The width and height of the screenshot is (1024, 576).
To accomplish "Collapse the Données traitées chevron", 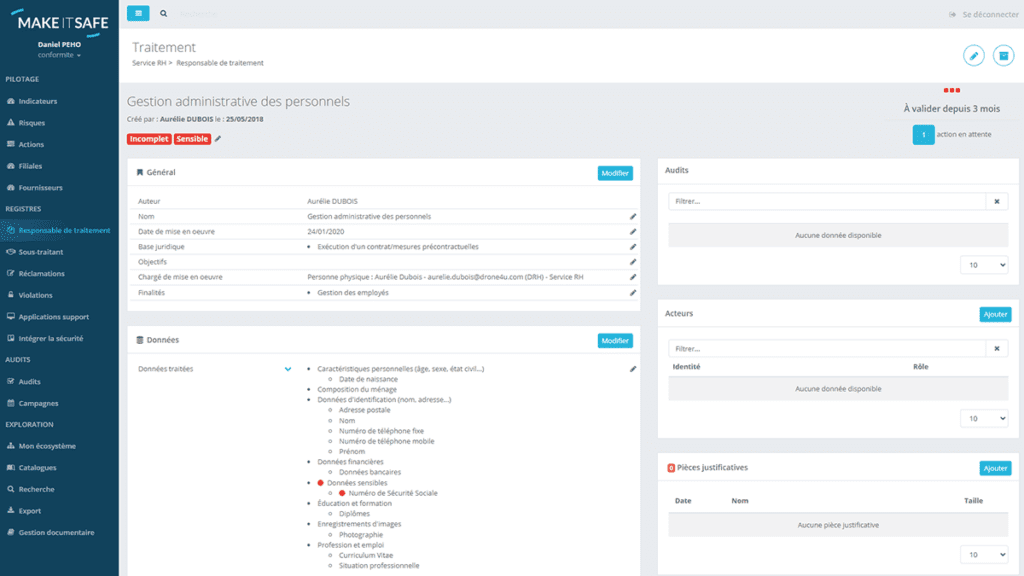I will 288,369.
